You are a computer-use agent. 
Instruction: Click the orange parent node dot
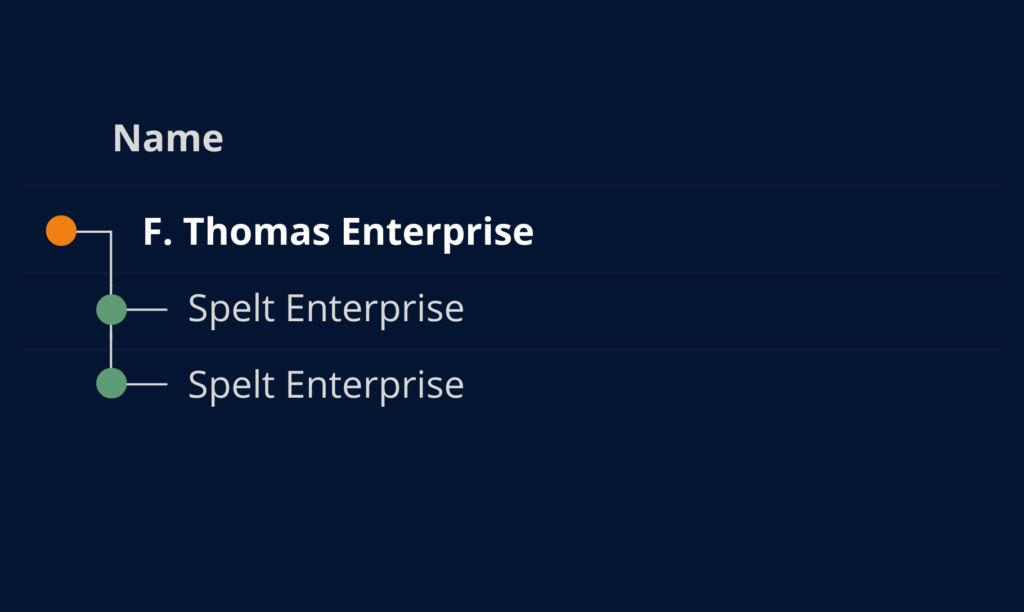[61, 231]
